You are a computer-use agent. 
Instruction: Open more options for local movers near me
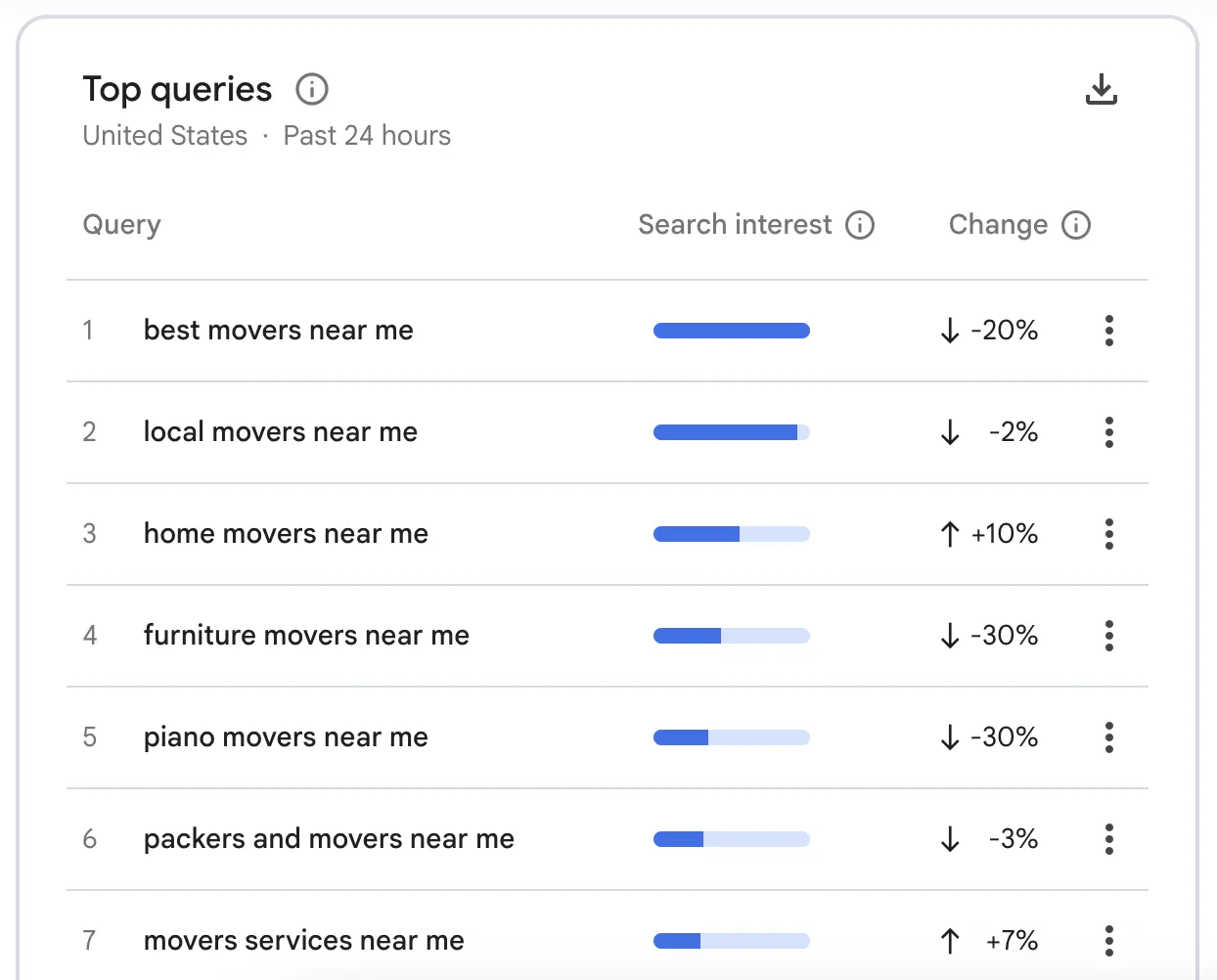pyautogui.click(x=1109, y=432)
